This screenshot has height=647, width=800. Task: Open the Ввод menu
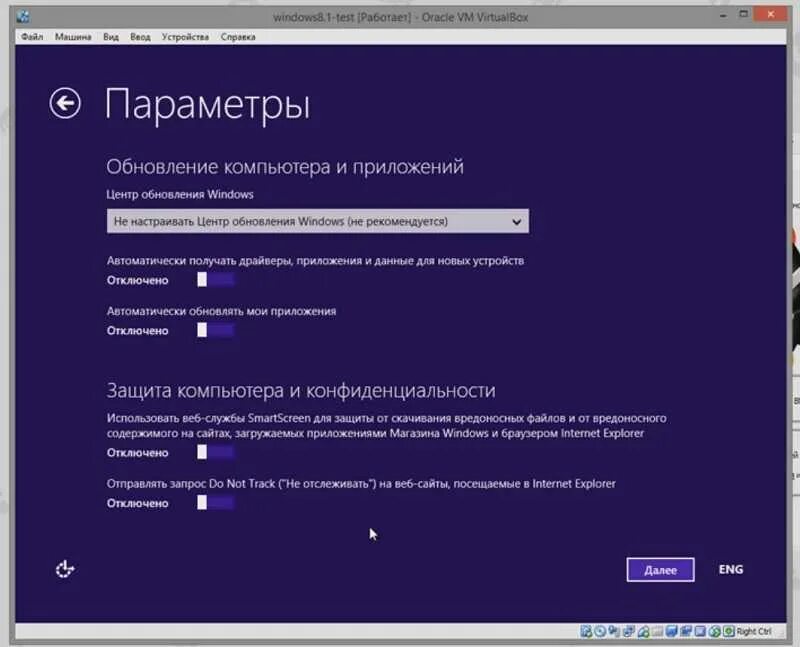[140, 37]
